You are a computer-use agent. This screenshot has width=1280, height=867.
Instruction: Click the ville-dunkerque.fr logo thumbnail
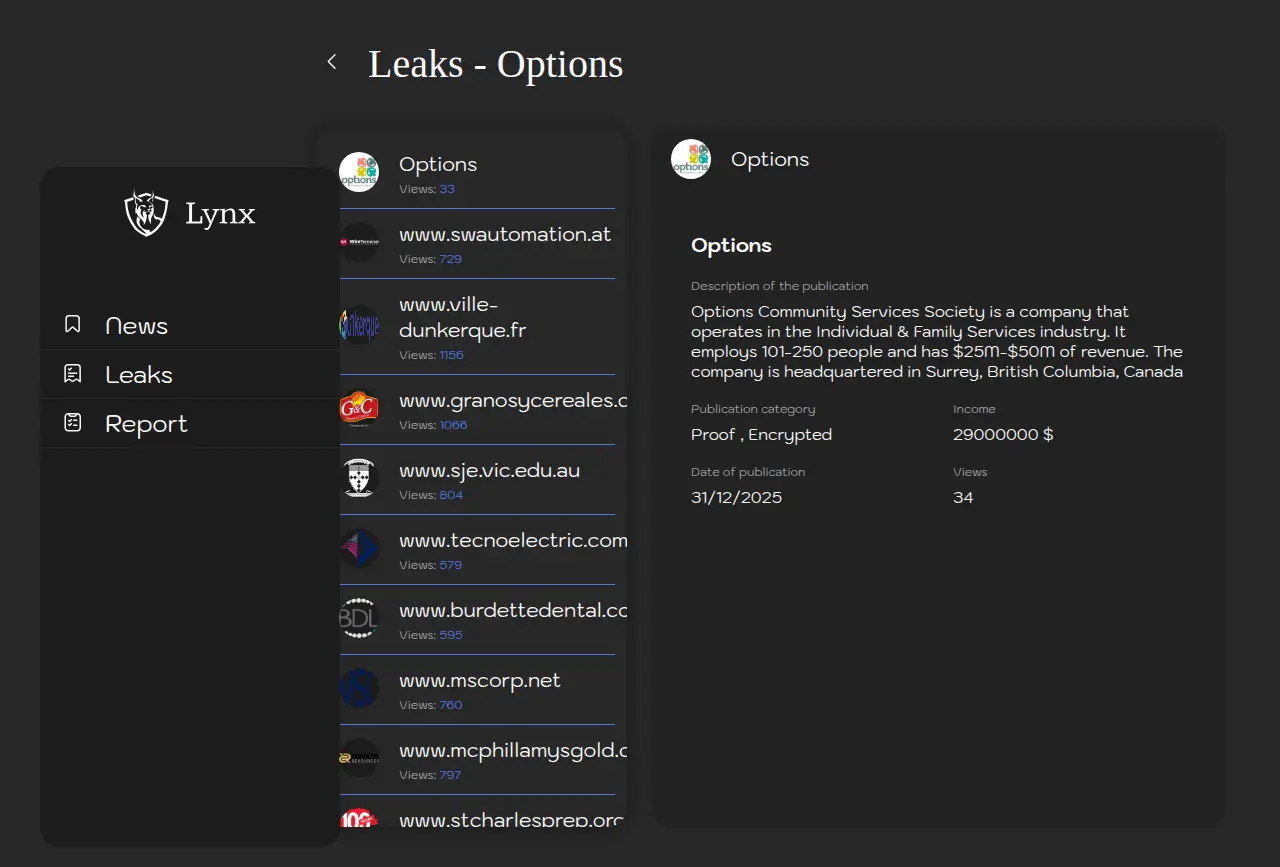[x=359, y=325]
